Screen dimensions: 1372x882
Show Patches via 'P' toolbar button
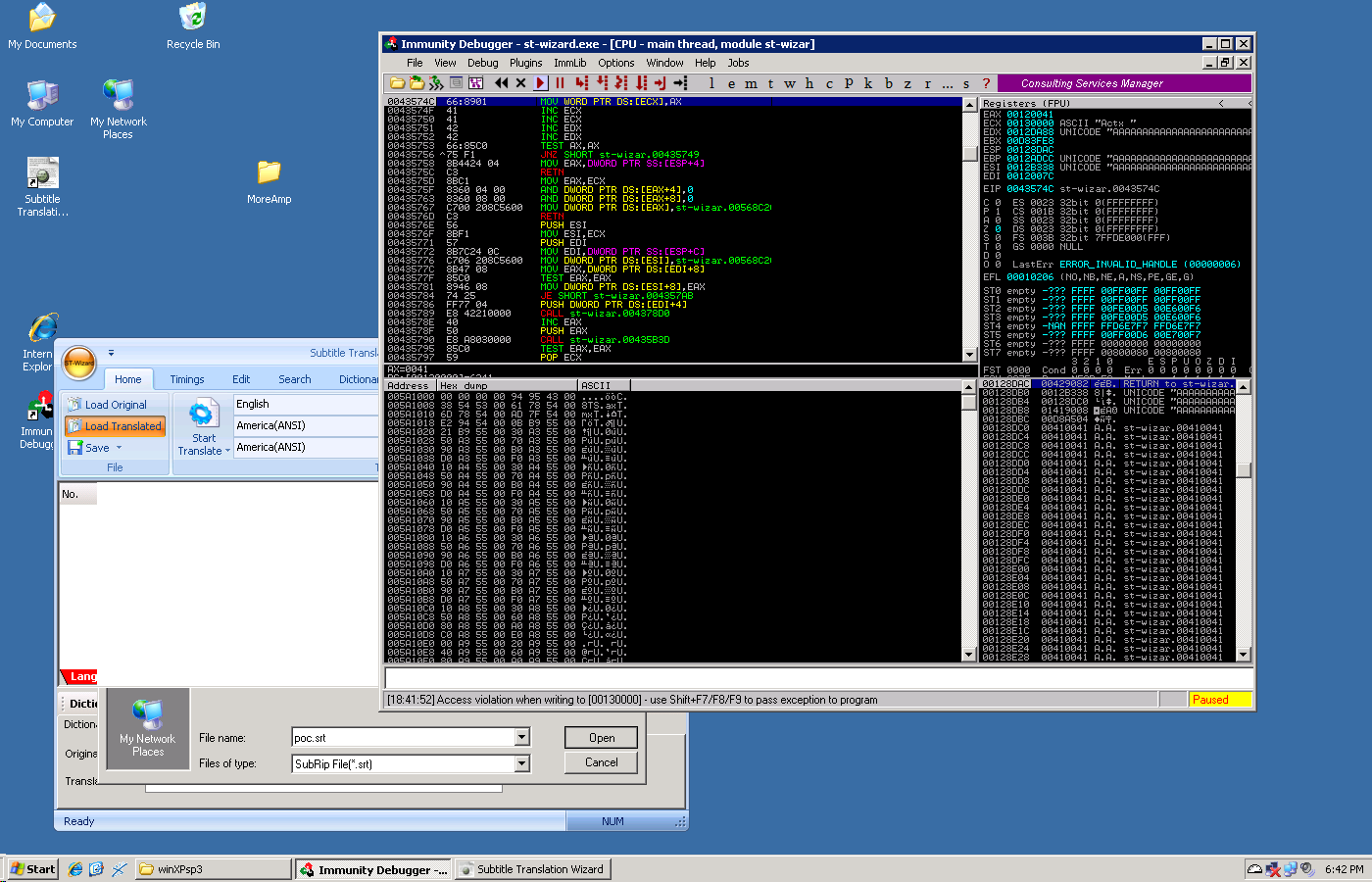(849, 83)
